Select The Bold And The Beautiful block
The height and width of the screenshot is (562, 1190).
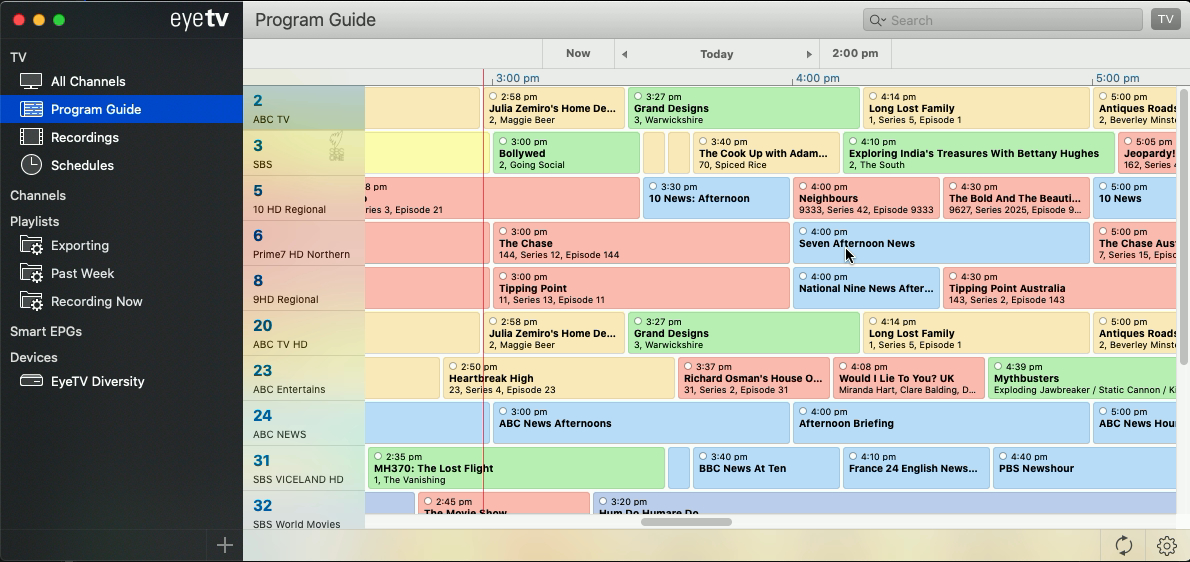click(1016, 198)
